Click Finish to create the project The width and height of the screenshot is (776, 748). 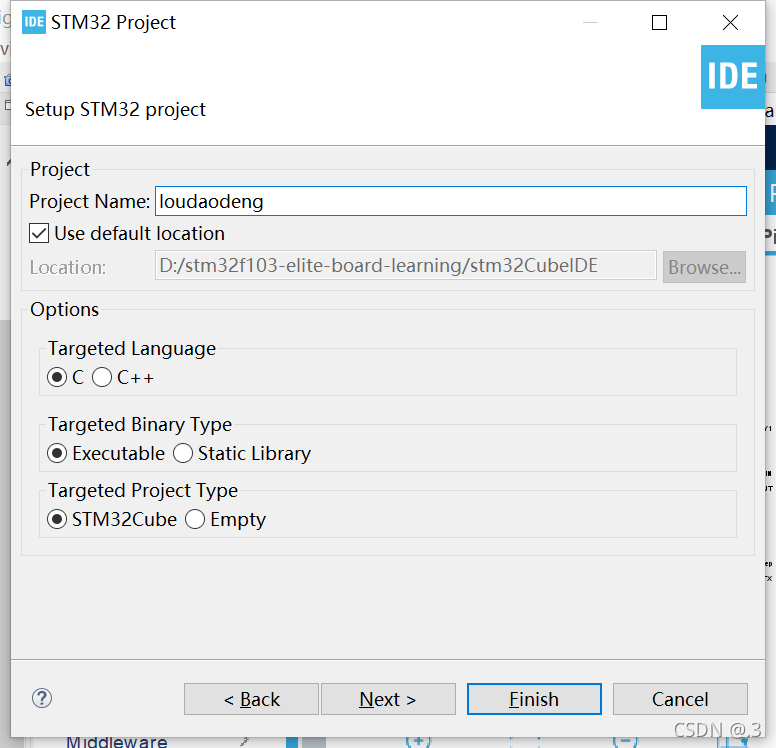click(x=534, y=699)
